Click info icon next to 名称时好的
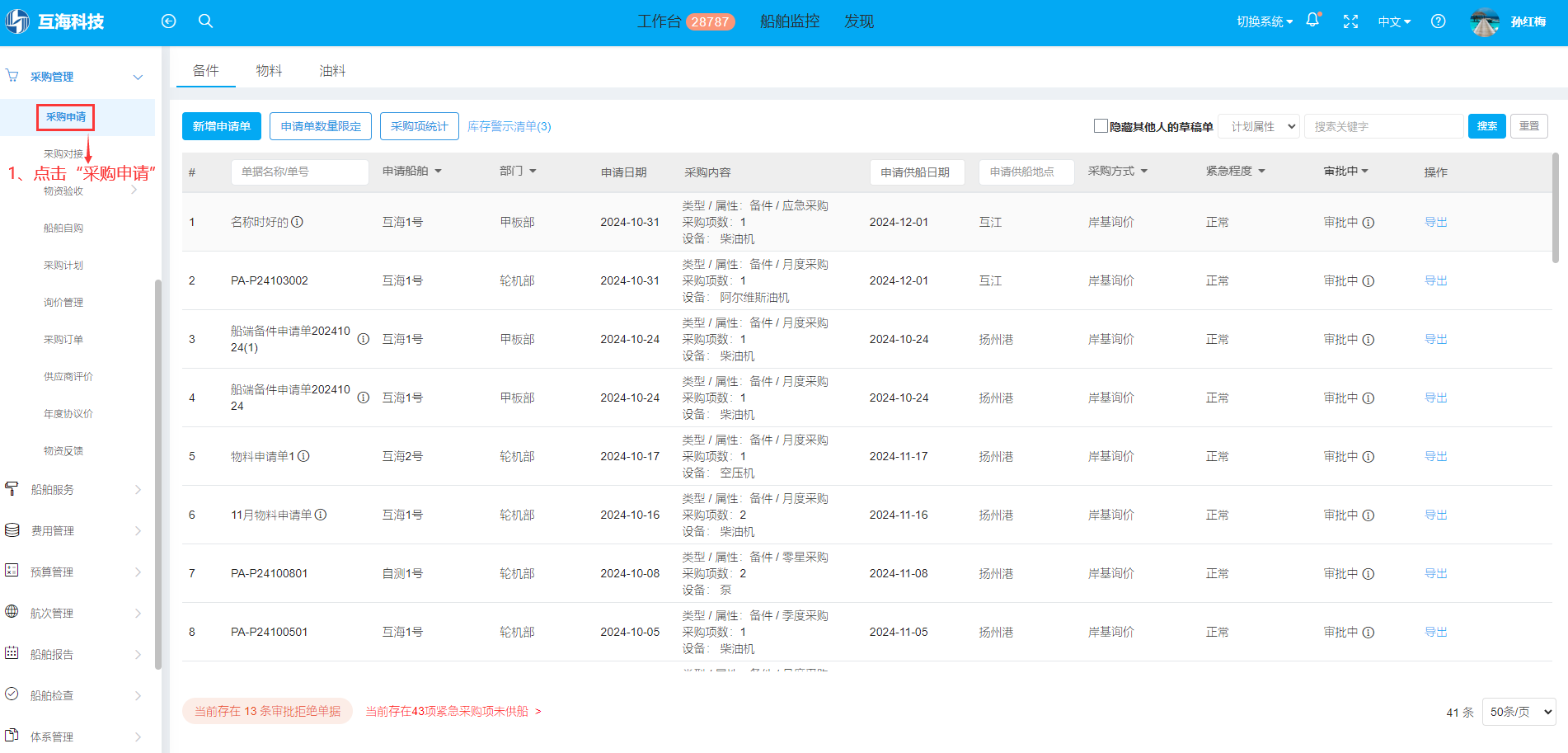The width and height of the screenshot is (1568, 753). click(298, 222)
